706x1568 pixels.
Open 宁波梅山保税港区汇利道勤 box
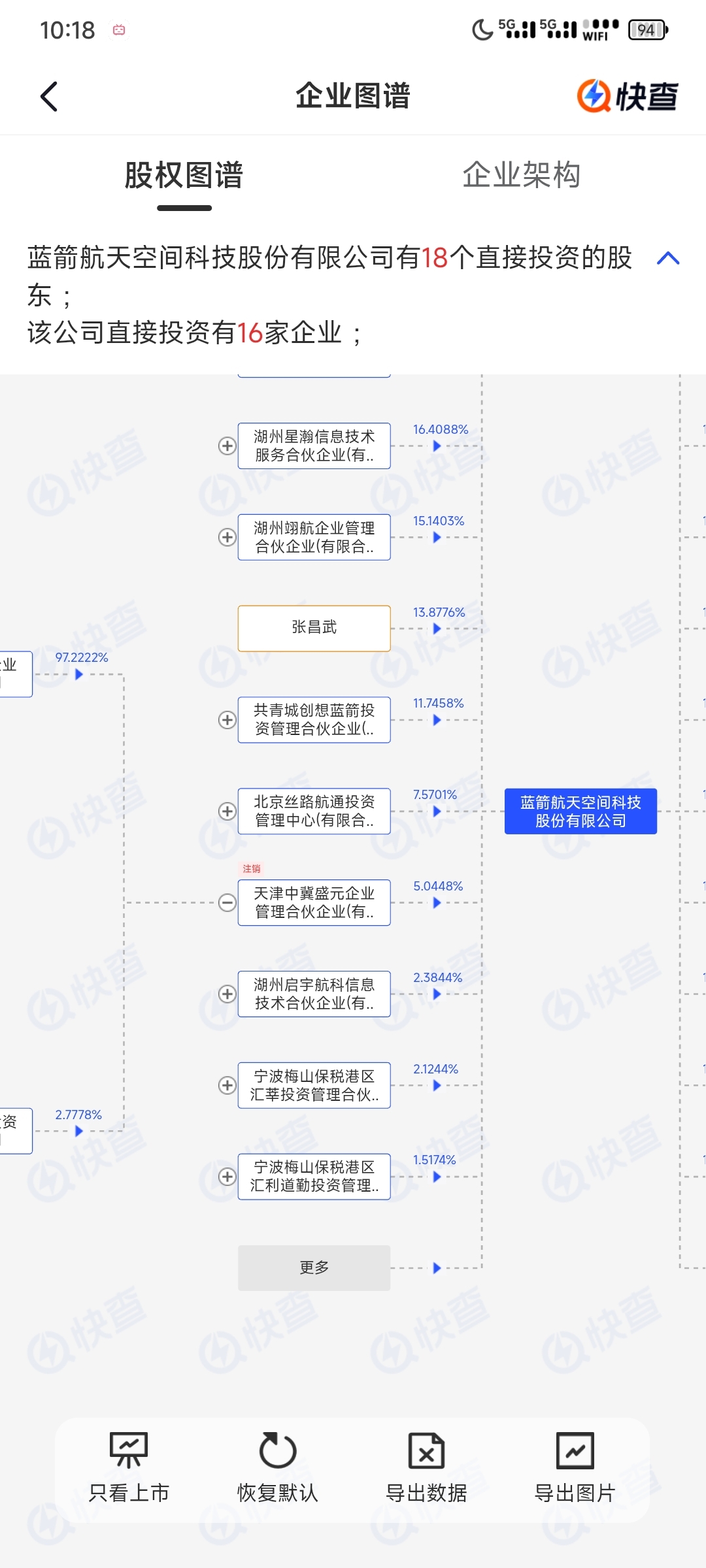click(314, 1177)
